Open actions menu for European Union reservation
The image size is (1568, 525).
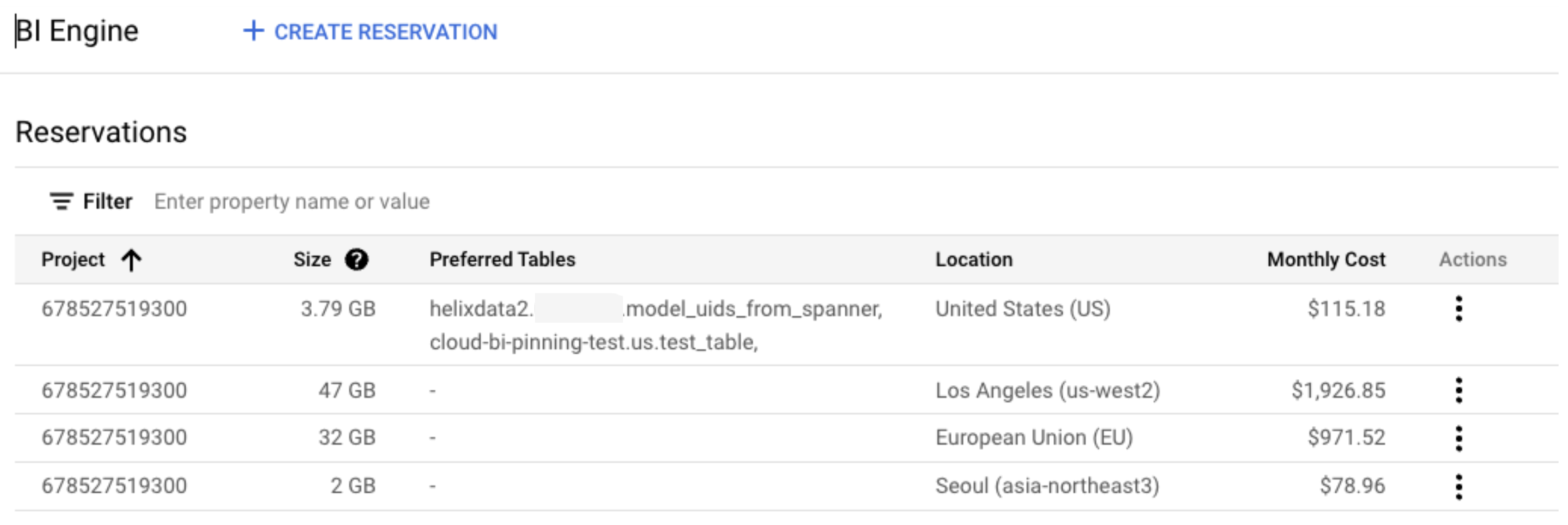pos(1458,438)
